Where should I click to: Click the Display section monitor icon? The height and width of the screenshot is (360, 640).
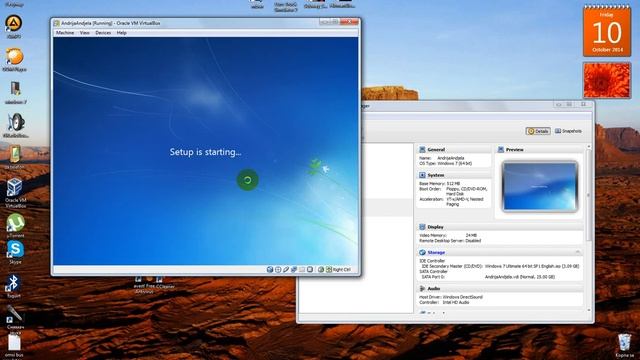(422, 227)
